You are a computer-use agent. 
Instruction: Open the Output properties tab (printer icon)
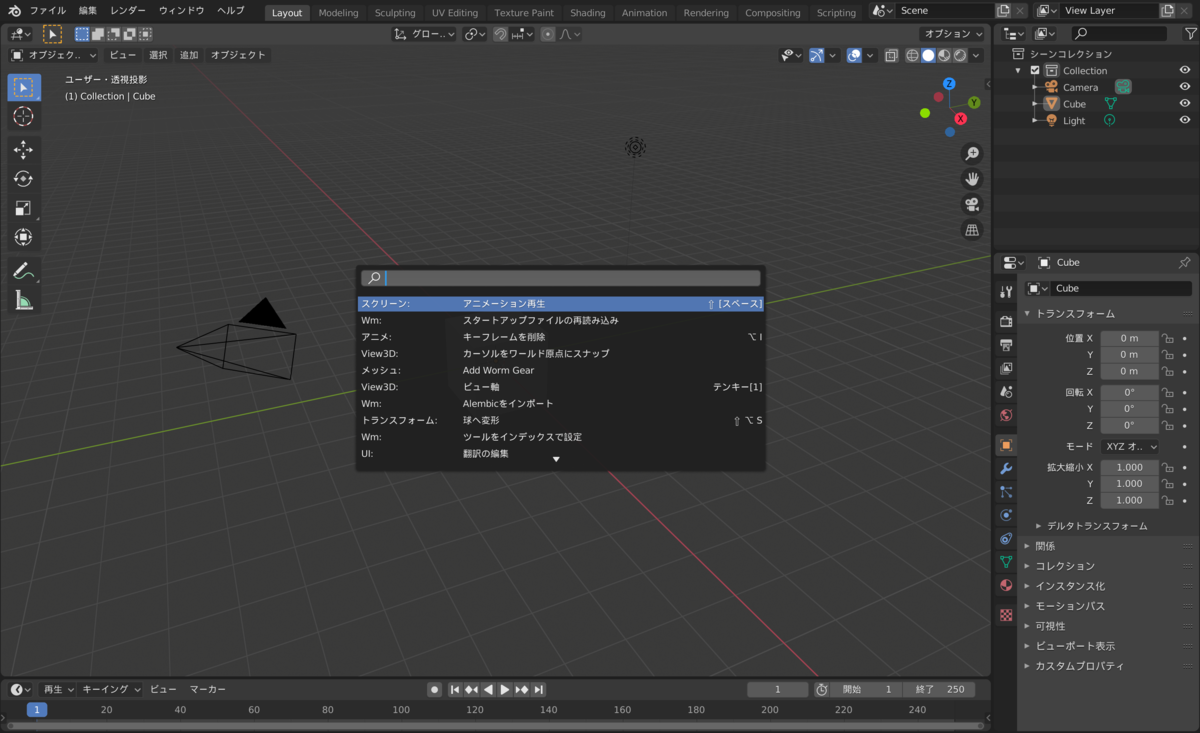1006,345
